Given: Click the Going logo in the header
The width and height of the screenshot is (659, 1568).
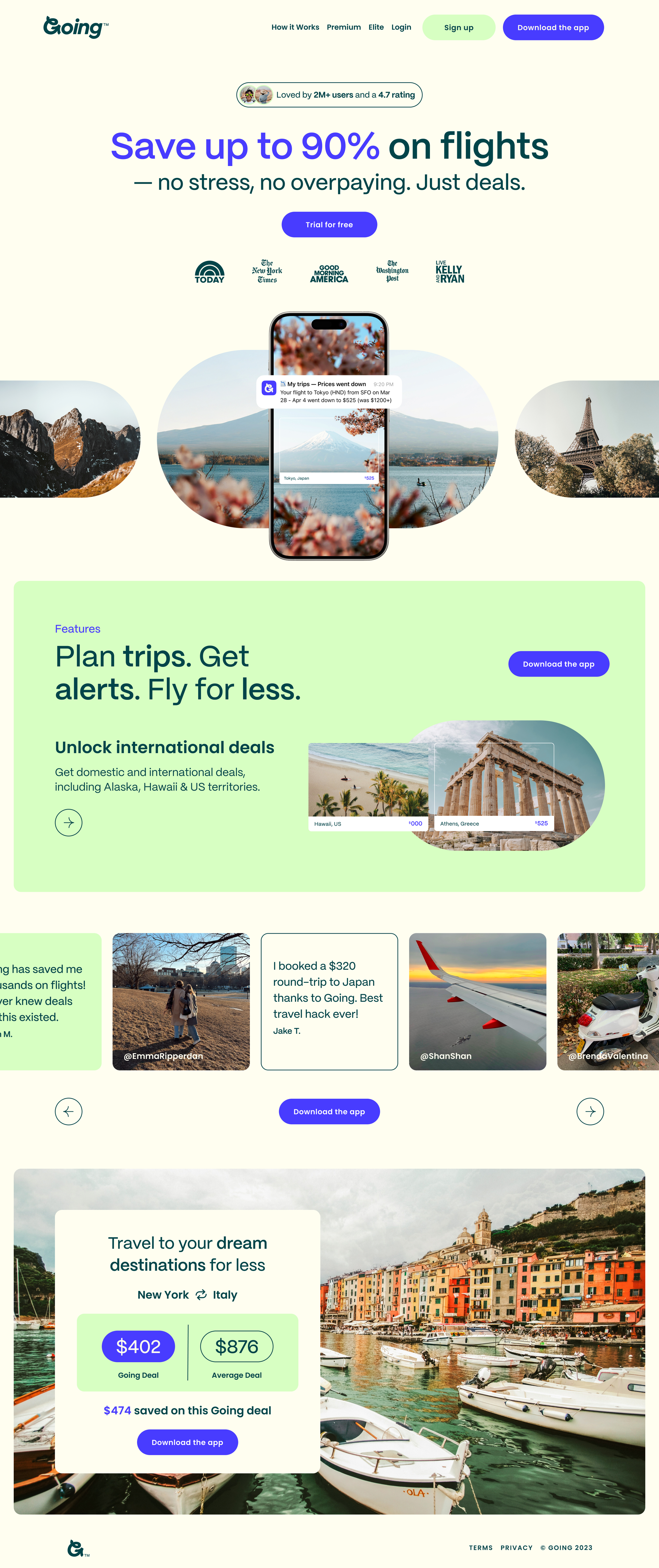Looking at the screenshot, I should coord(76,27).
